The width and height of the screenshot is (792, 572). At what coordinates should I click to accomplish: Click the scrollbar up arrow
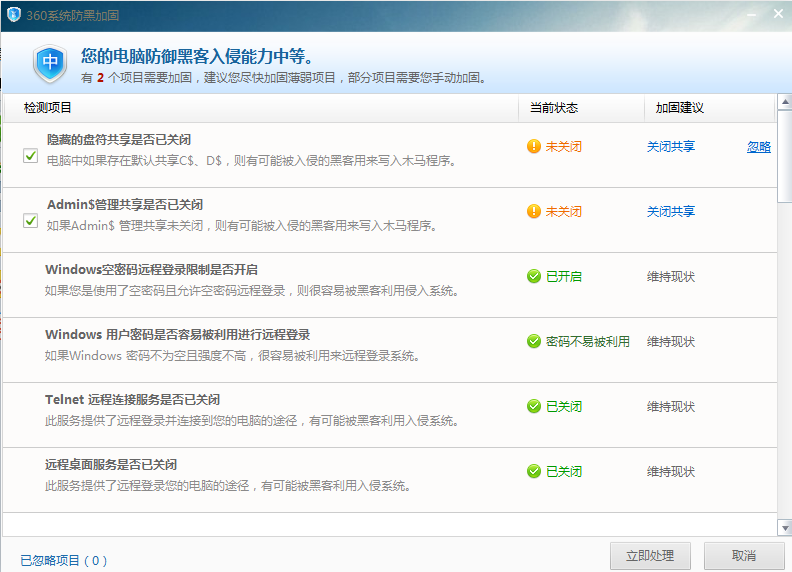click(783, 102)
